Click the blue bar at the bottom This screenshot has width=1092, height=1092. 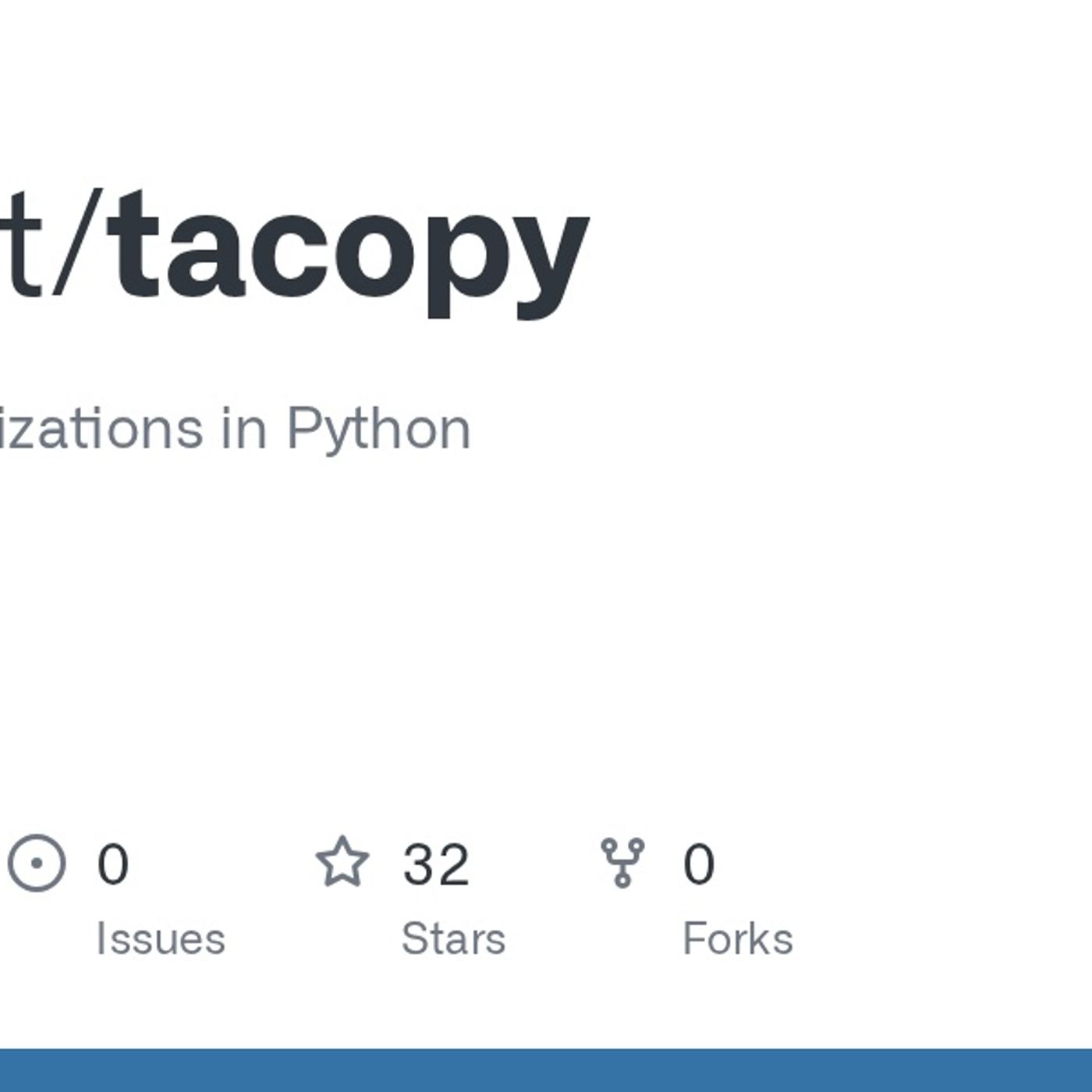(x=546, y=1070)
